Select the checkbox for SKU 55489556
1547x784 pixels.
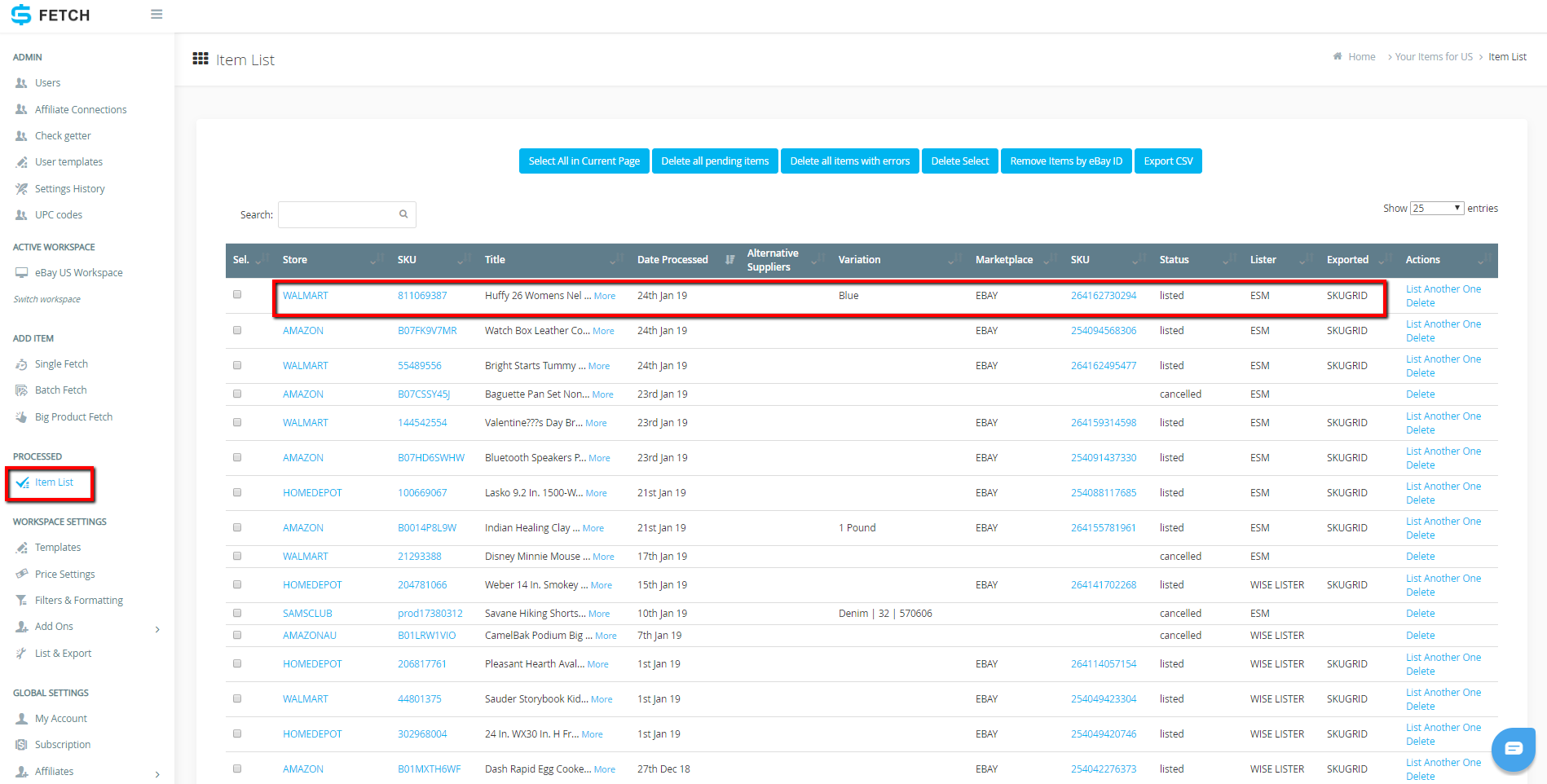pyautogui.click(x=237, y=365)
